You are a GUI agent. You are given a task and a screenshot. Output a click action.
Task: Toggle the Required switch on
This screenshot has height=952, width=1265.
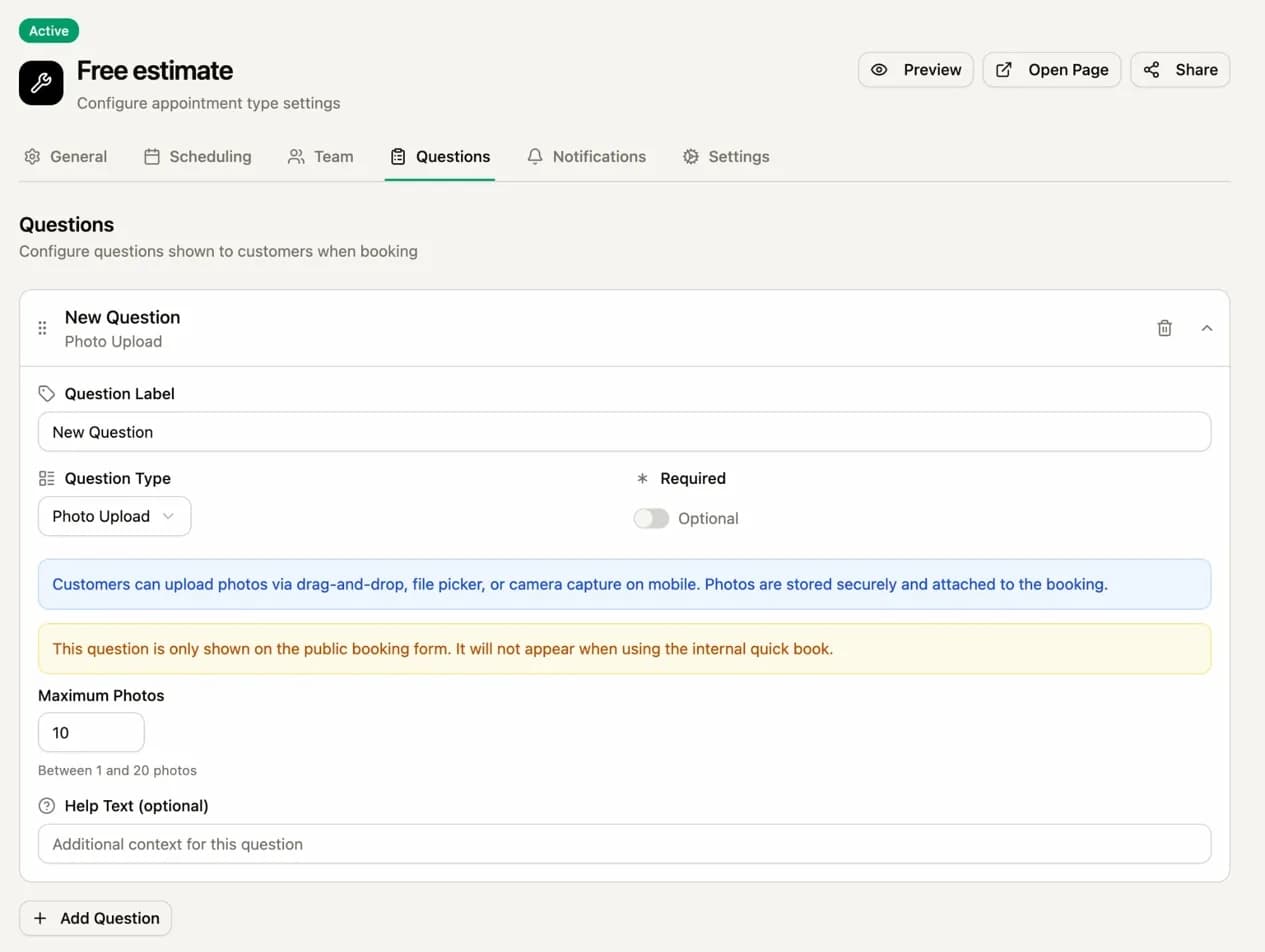pos(651,518)
